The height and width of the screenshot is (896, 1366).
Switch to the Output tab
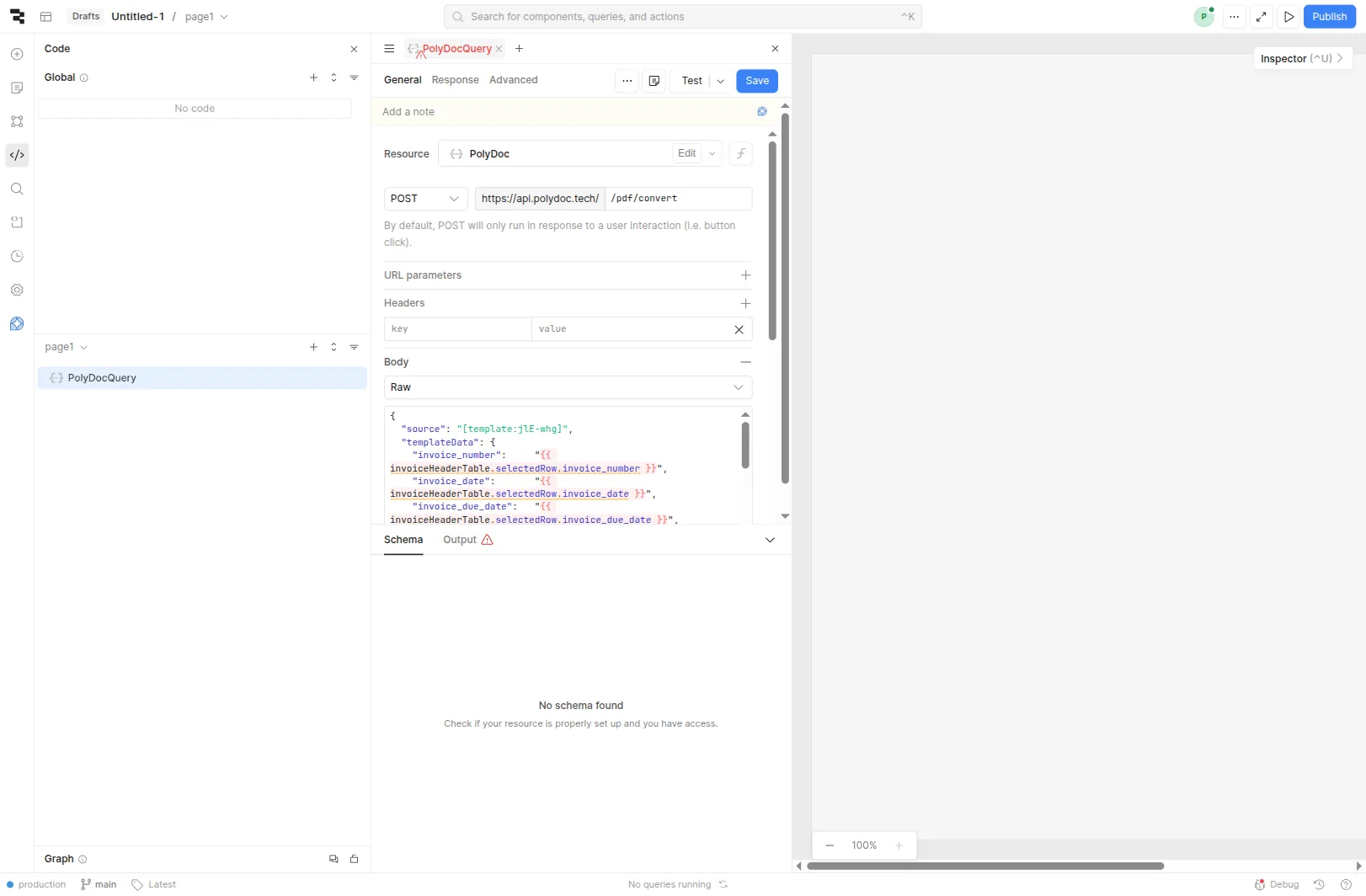[x=468, y=540]
